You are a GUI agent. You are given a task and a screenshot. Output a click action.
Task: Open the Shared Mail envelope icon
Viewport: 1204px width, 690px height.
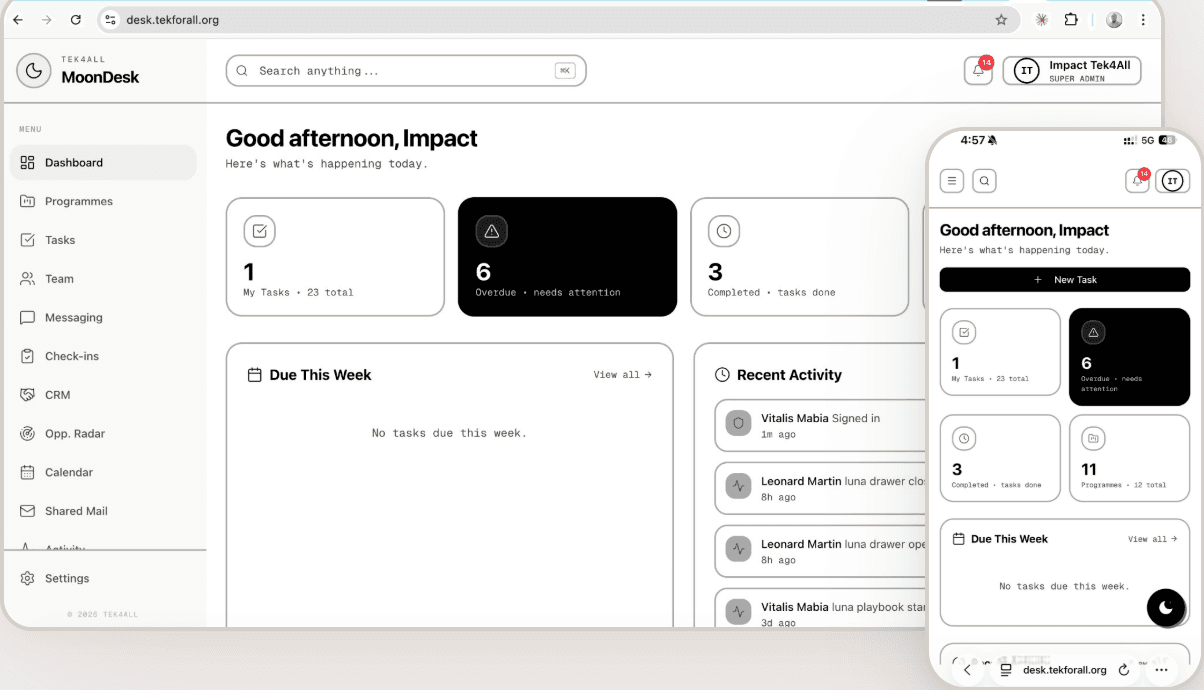point(27,511)
